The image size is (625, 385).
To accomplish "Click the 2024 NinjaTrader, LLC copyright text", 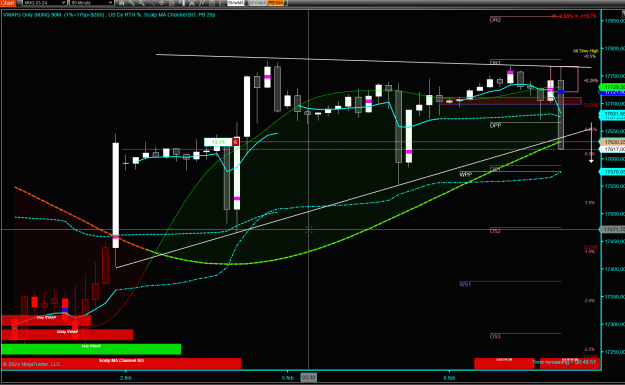I will coord(31,364).
